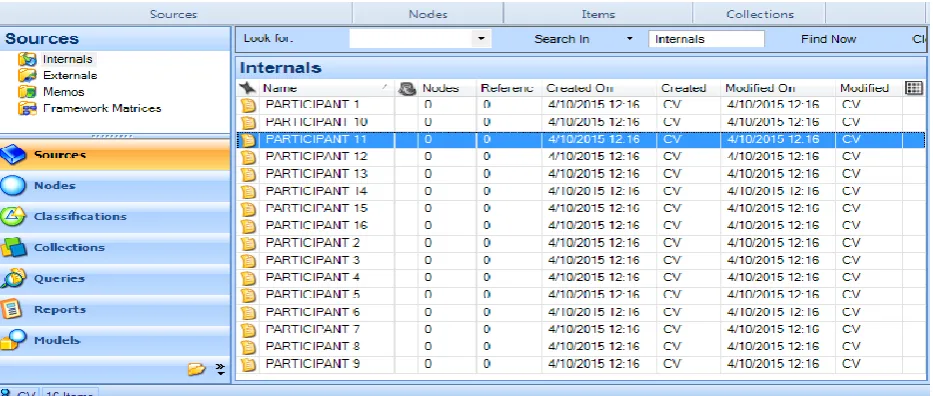Screen dimensions: 933x396
Task: Click document icon beside PARTICIPANT 1
Action: point(248,105)
